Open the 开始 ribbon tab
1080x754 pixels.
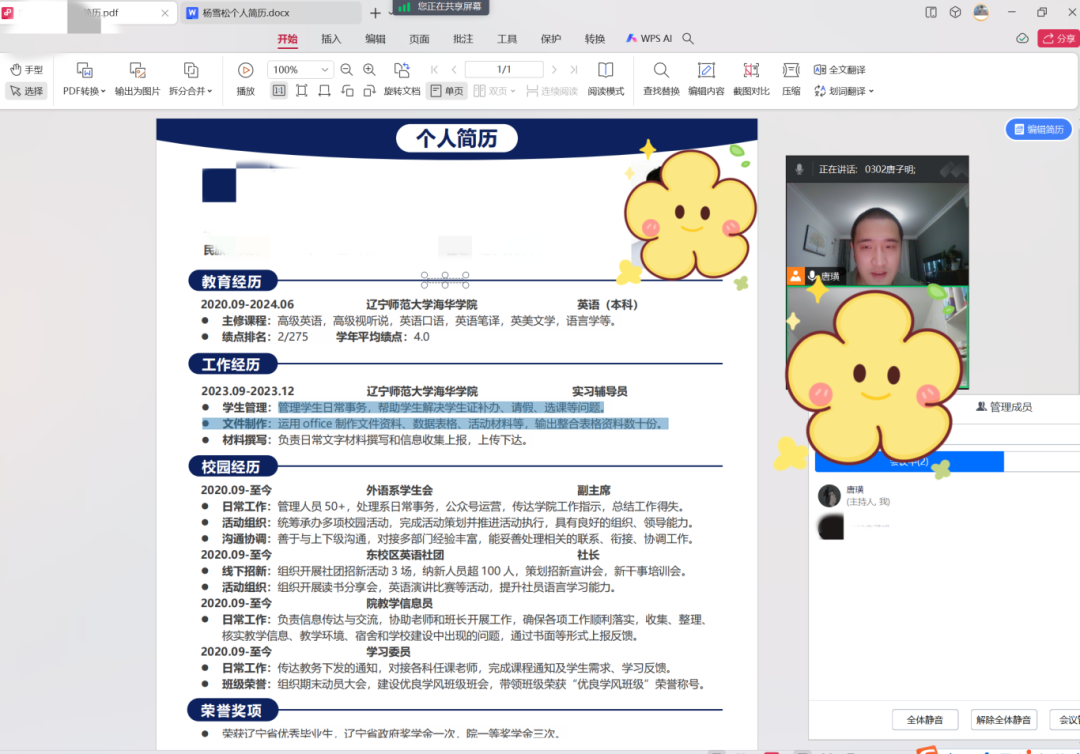pyautogui.click(x=287, y=39)
